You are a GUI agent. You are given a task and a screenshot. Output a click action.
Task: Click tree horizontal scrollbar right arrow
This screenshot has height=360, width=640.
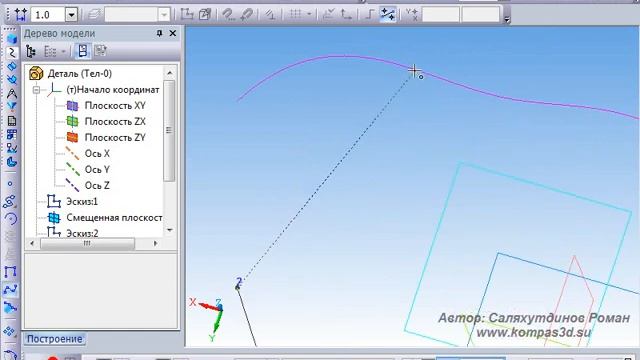[155, 243]
